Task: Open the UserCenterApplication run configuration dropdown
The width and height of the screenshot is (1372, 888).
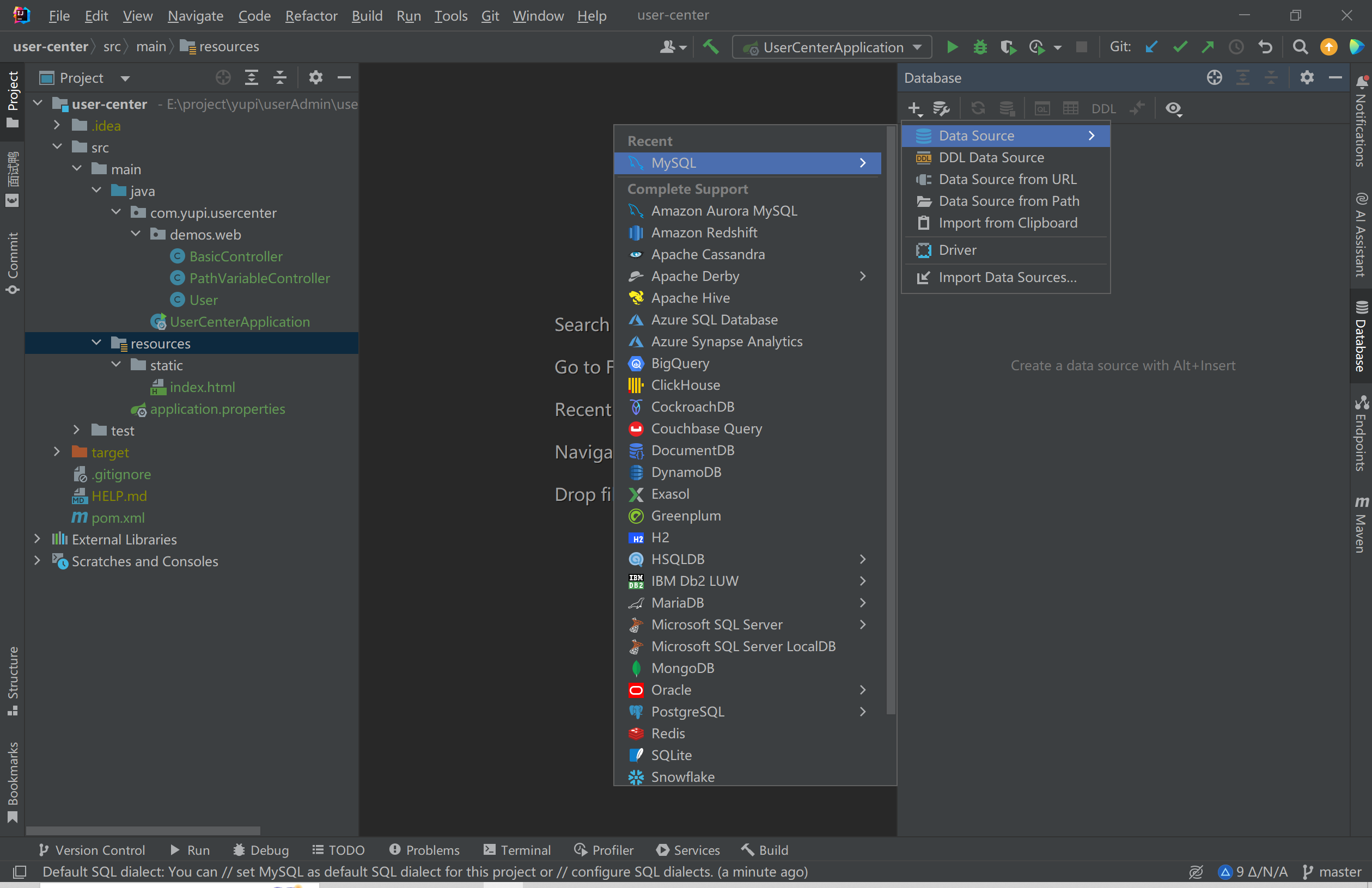Action: coord(832,47)
